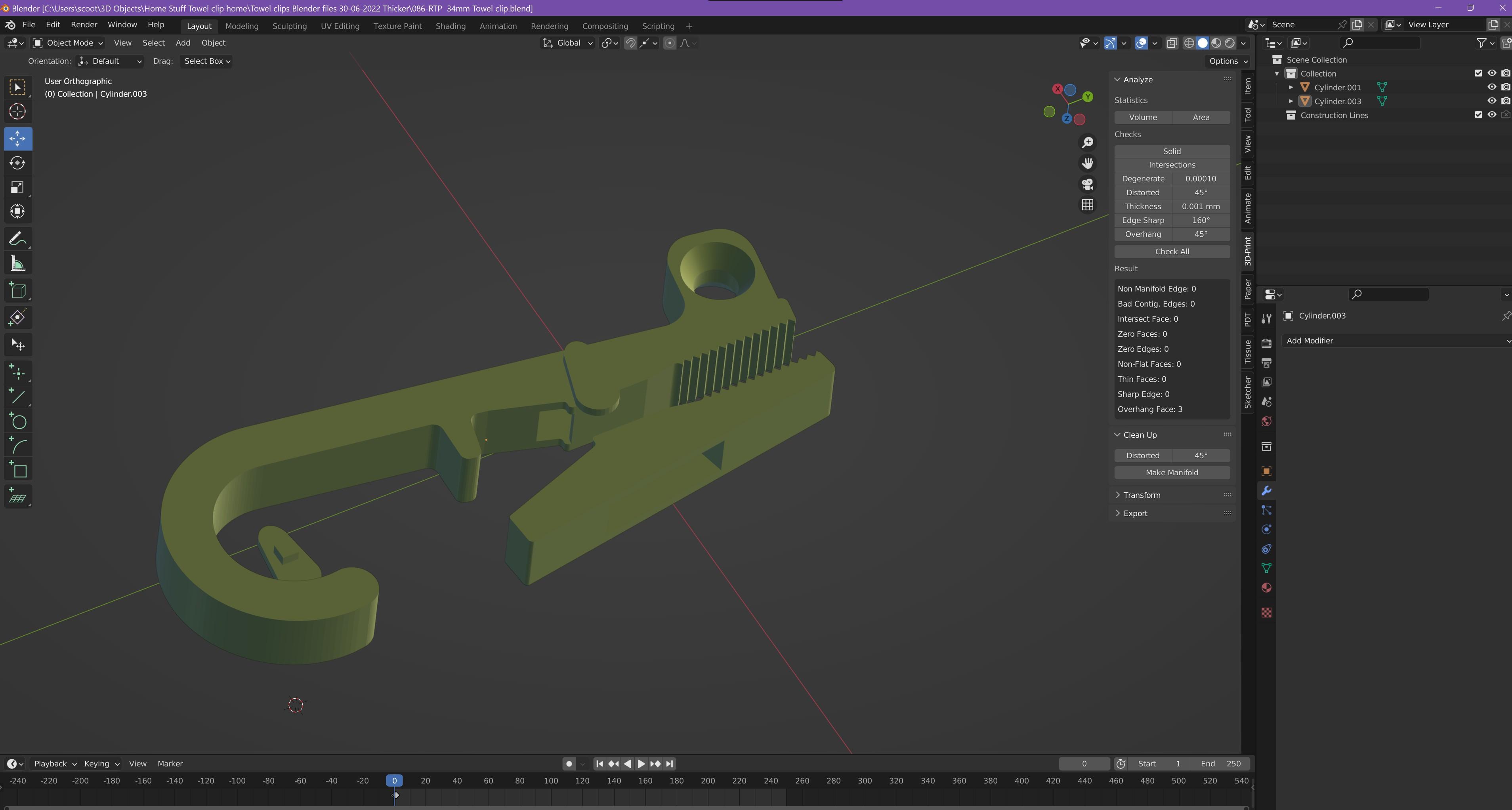Screen dimensions: 1512x810
Task: Click the outliner search field
Action: point(1380,42)
